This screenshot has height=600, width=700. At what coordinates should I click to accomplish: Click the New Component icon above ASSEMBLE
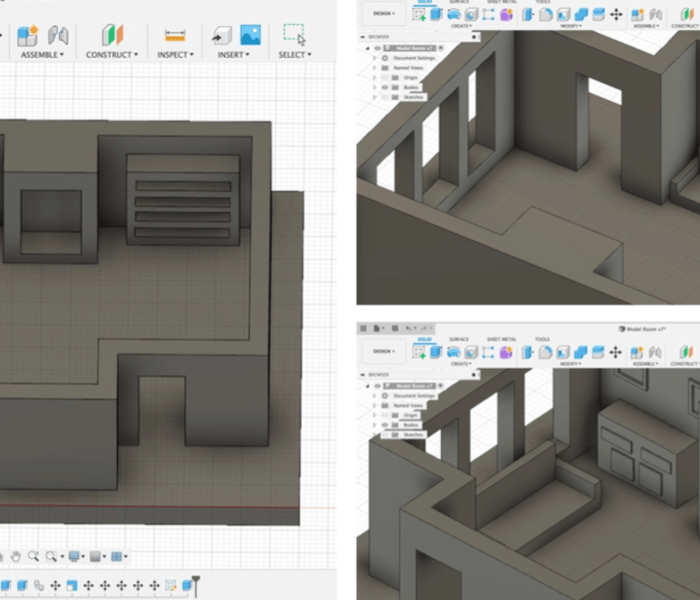tap(27, 35)
